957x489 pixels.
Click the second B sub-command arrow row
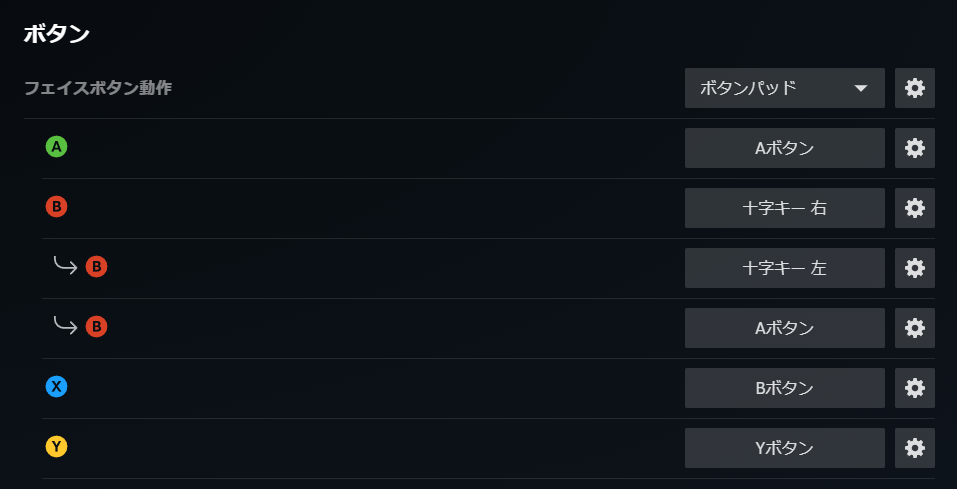point(81,327)
